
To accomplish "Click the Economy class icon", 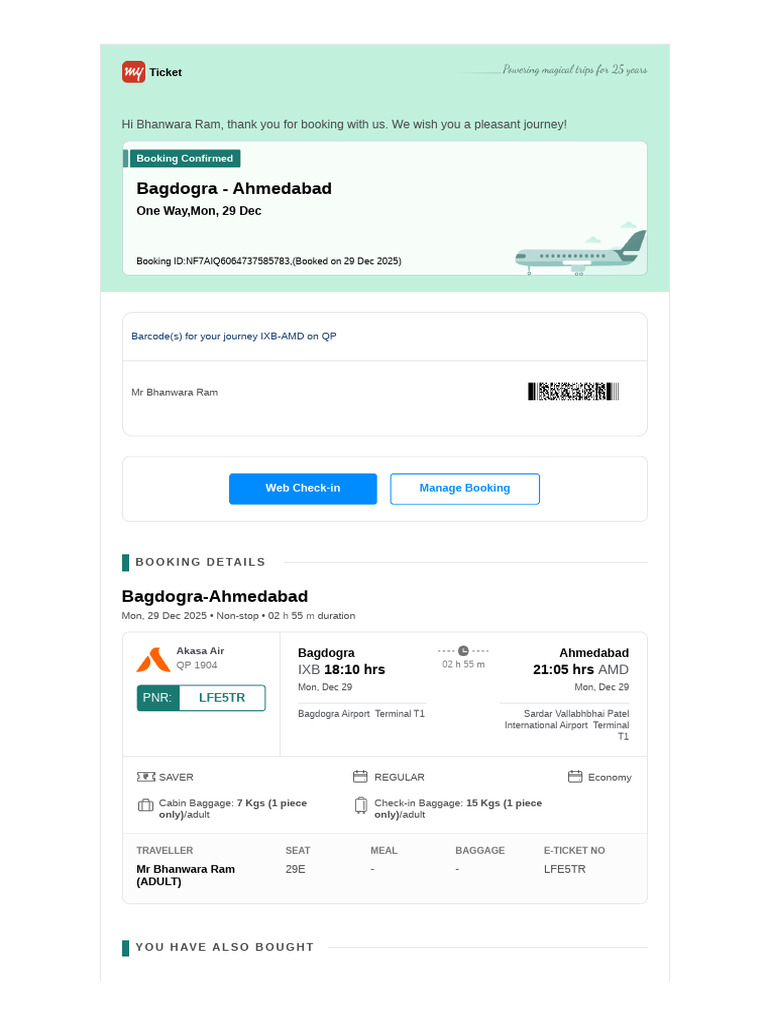I will (575, 776).
